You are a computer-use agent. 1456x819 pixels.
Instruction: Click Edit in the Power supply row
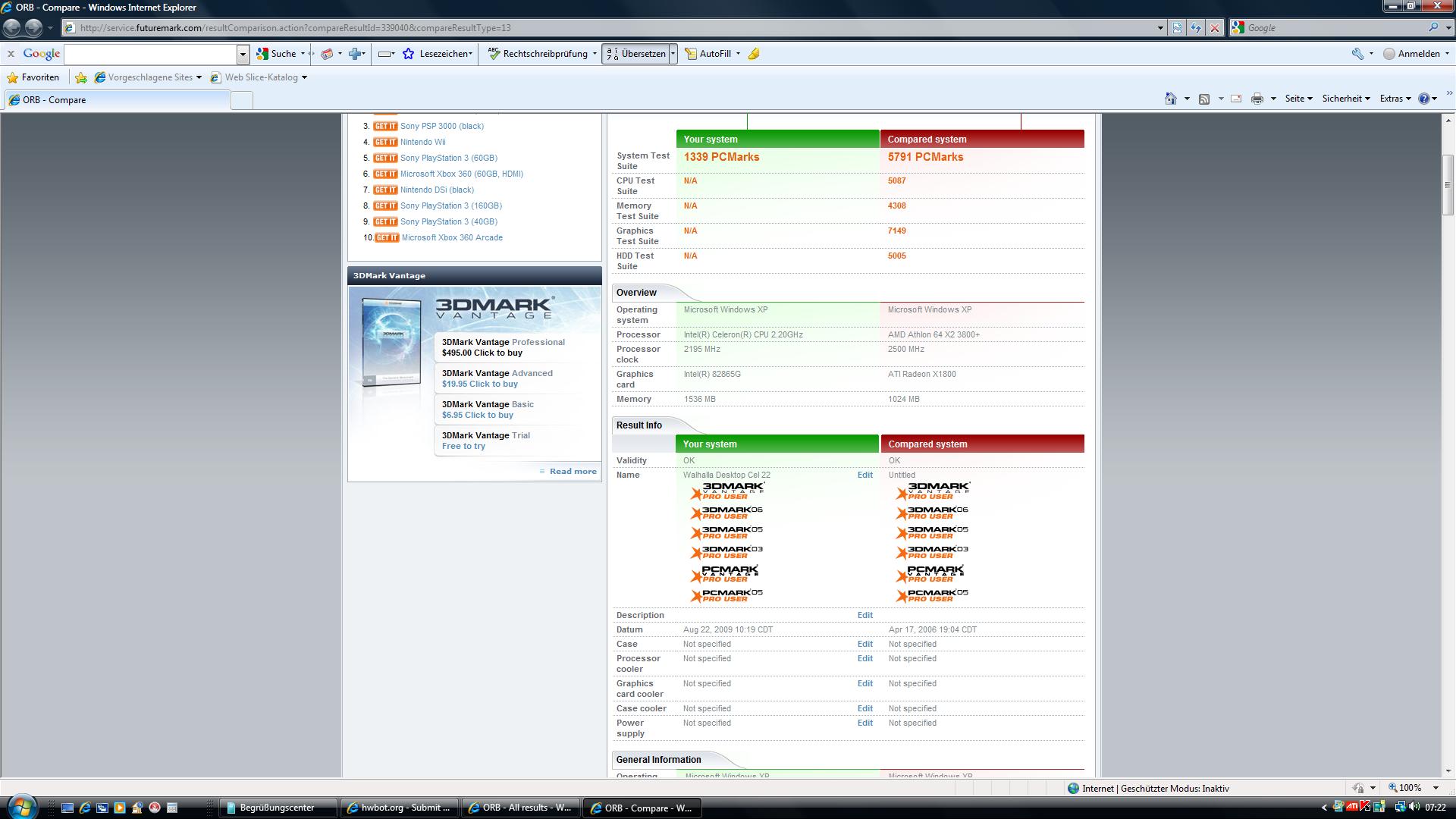[865, 723]
